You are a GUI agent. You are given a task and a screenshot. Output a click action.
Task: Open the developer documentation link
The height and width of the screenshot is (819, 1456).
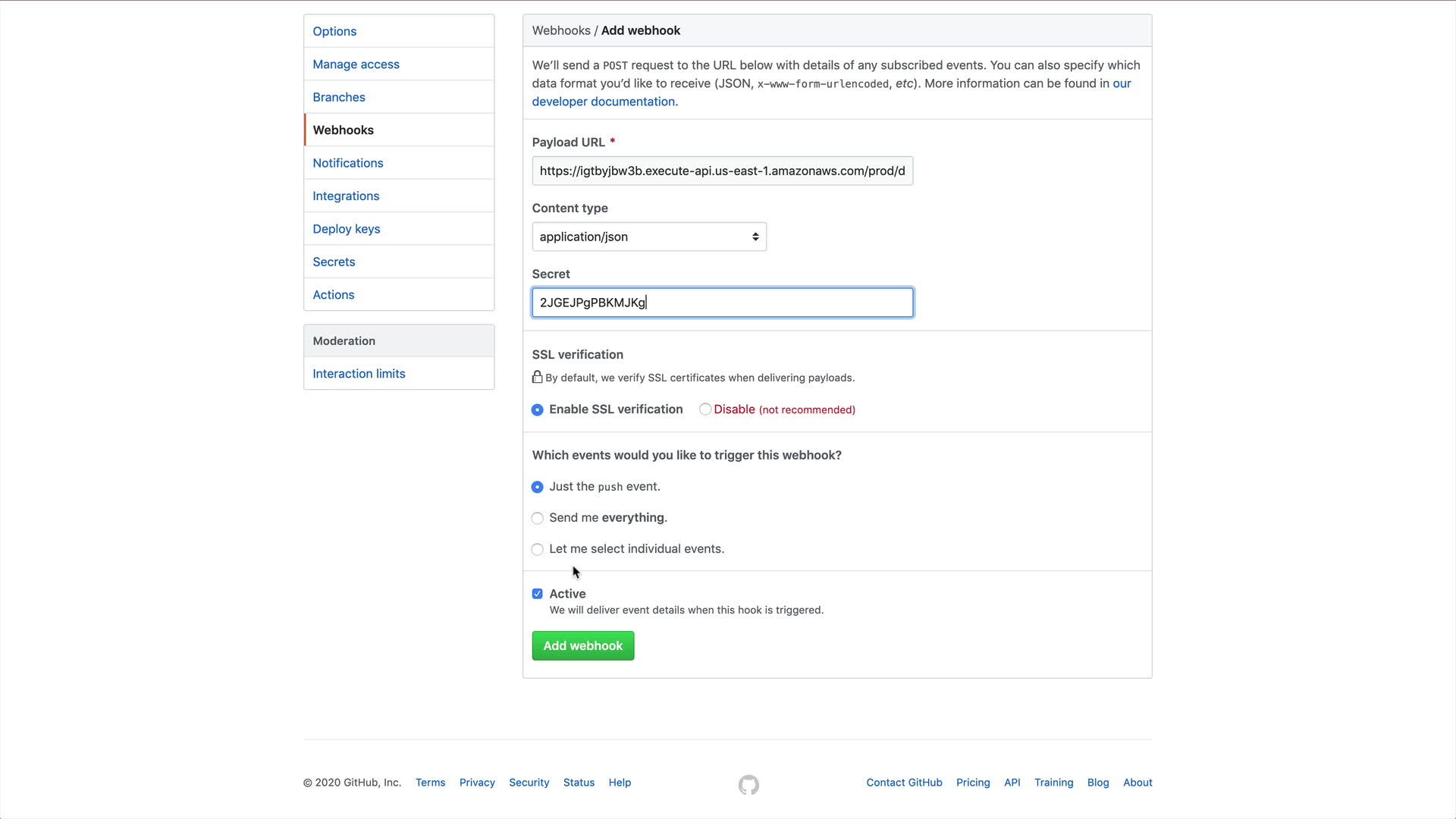coord(604,102)
